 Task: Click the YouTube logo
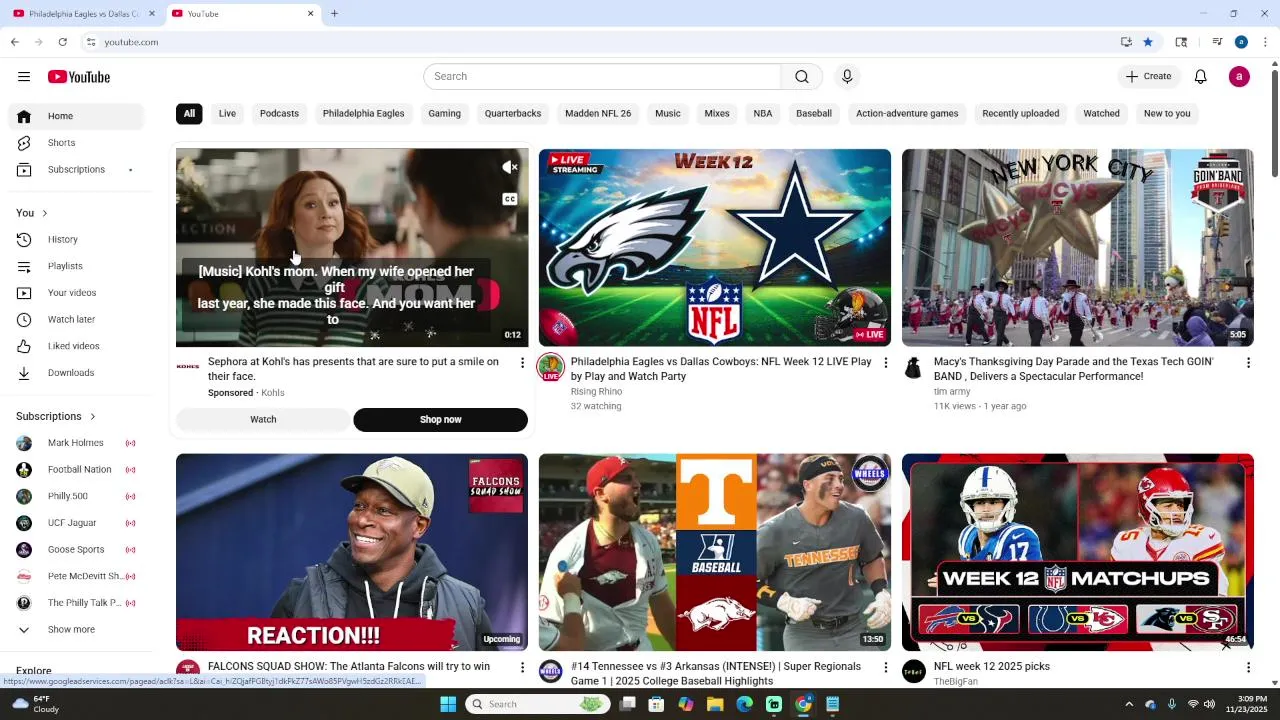tap(78, 77)
